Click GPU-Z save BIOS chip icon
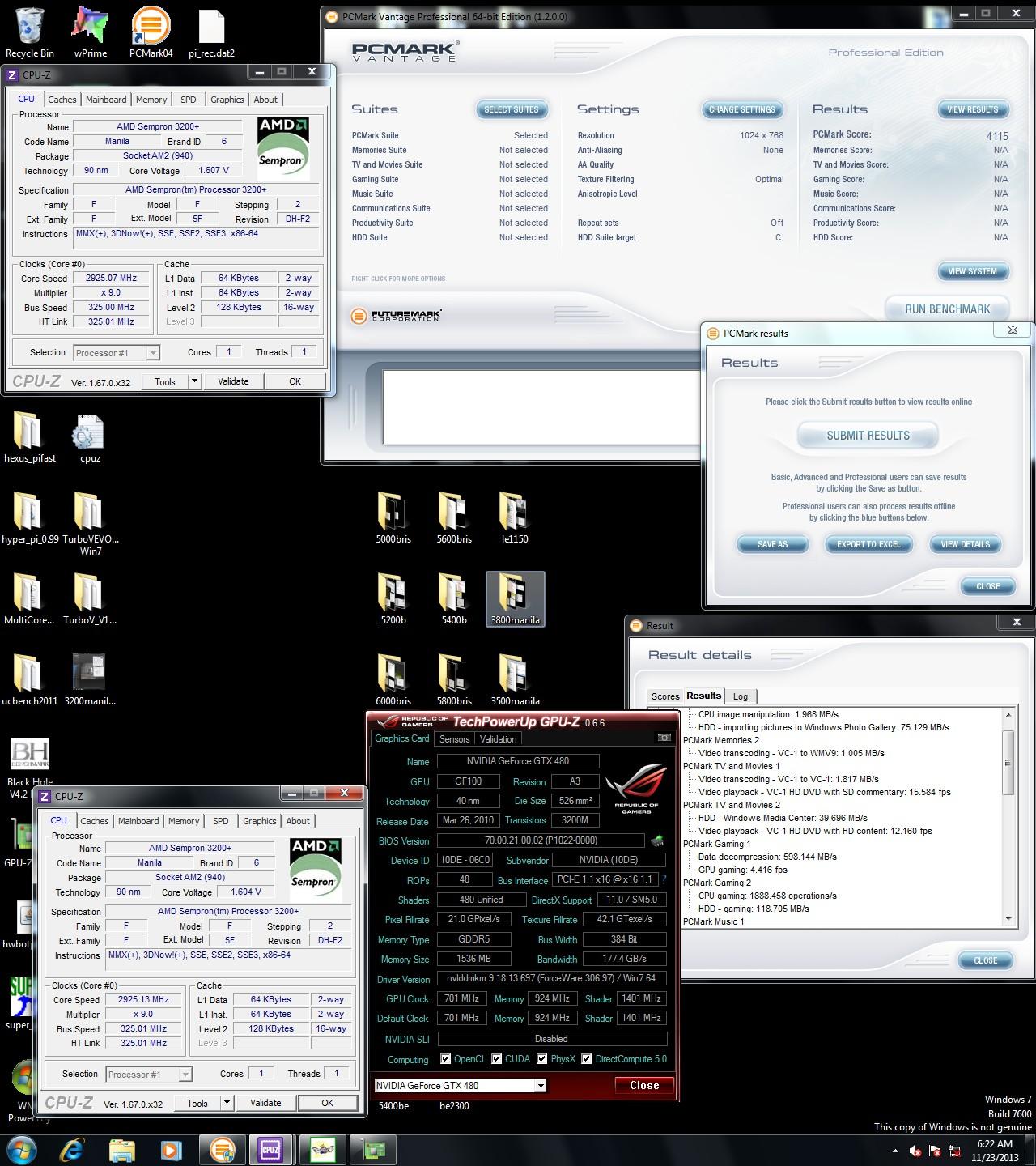 click(x=657, y=840)
